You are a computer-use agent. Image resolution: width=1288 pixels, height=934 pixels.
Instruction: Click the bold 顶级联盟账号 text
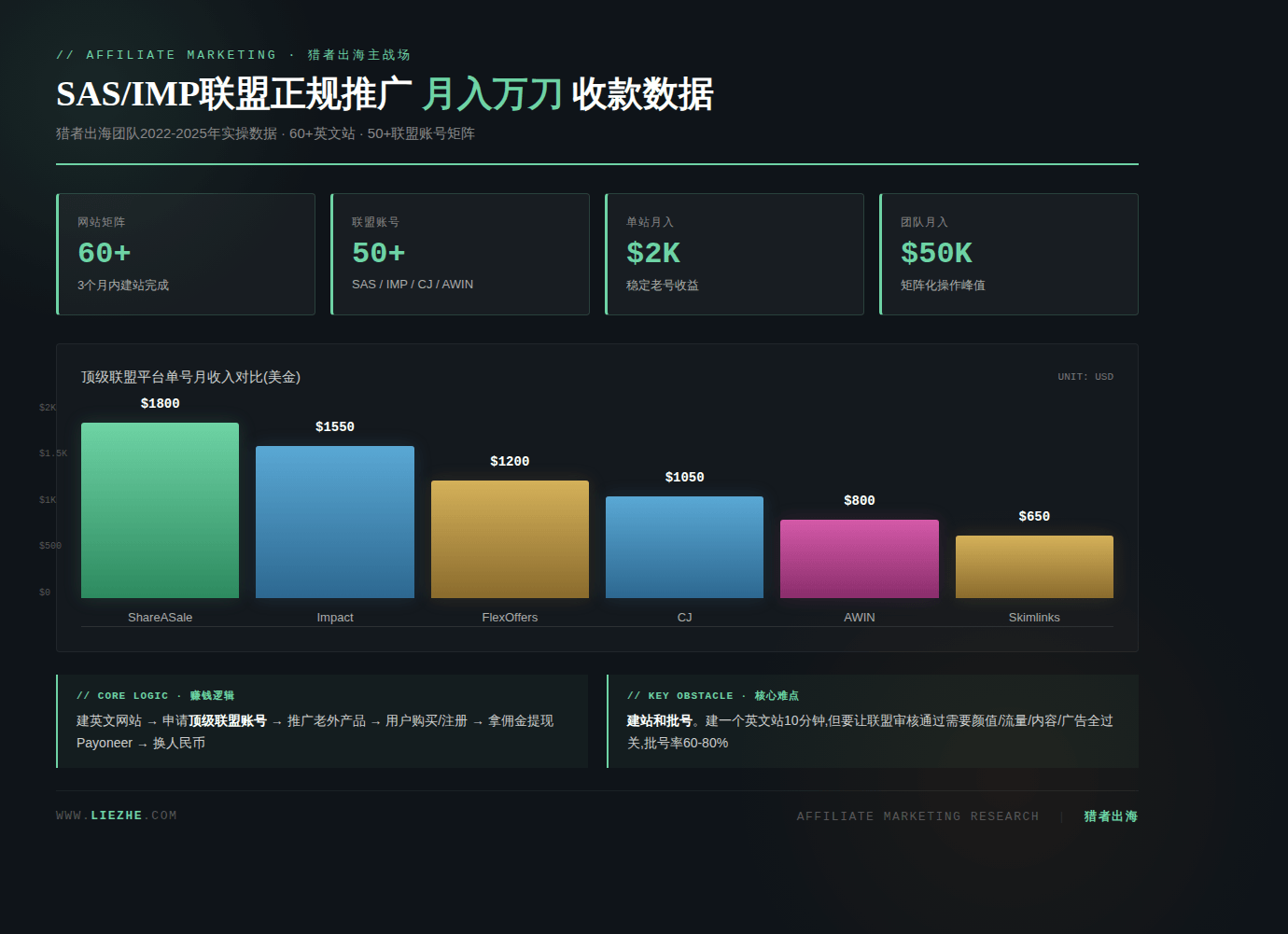click(228, 721)
